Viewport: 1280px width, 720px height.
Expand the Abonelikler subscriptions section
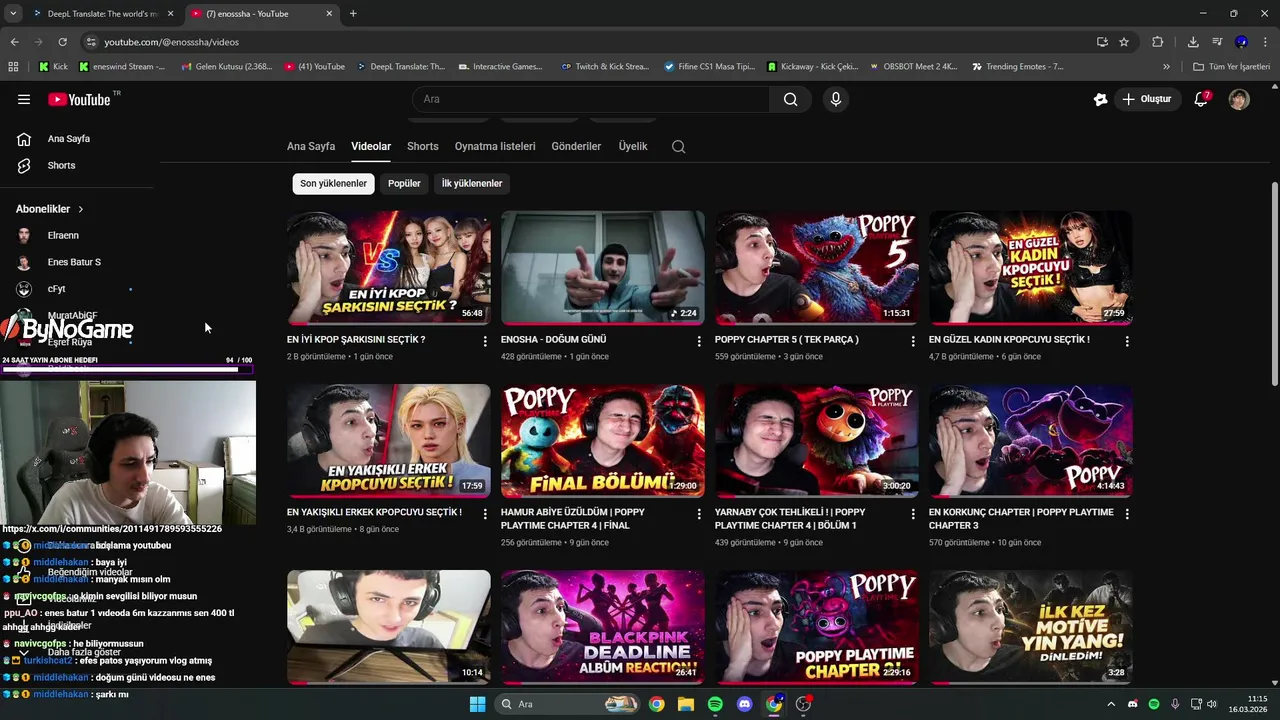pos(49,209)
